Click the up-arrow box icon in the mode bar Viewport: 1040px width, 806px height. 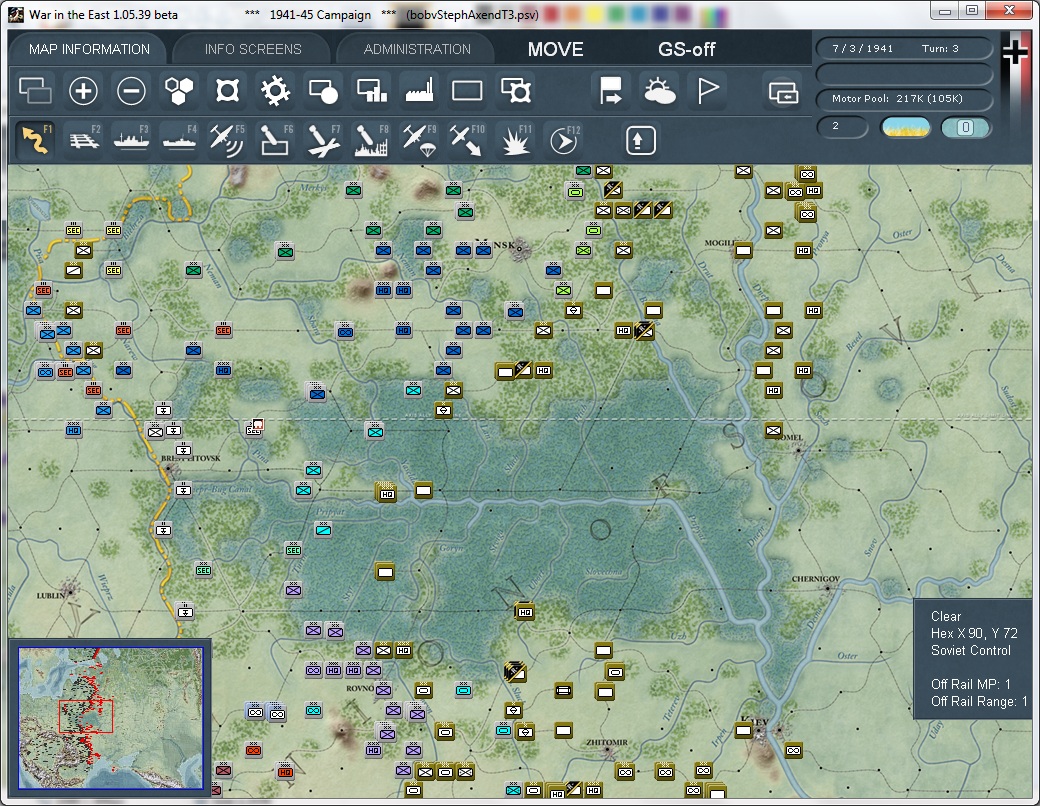coord(640,141)
